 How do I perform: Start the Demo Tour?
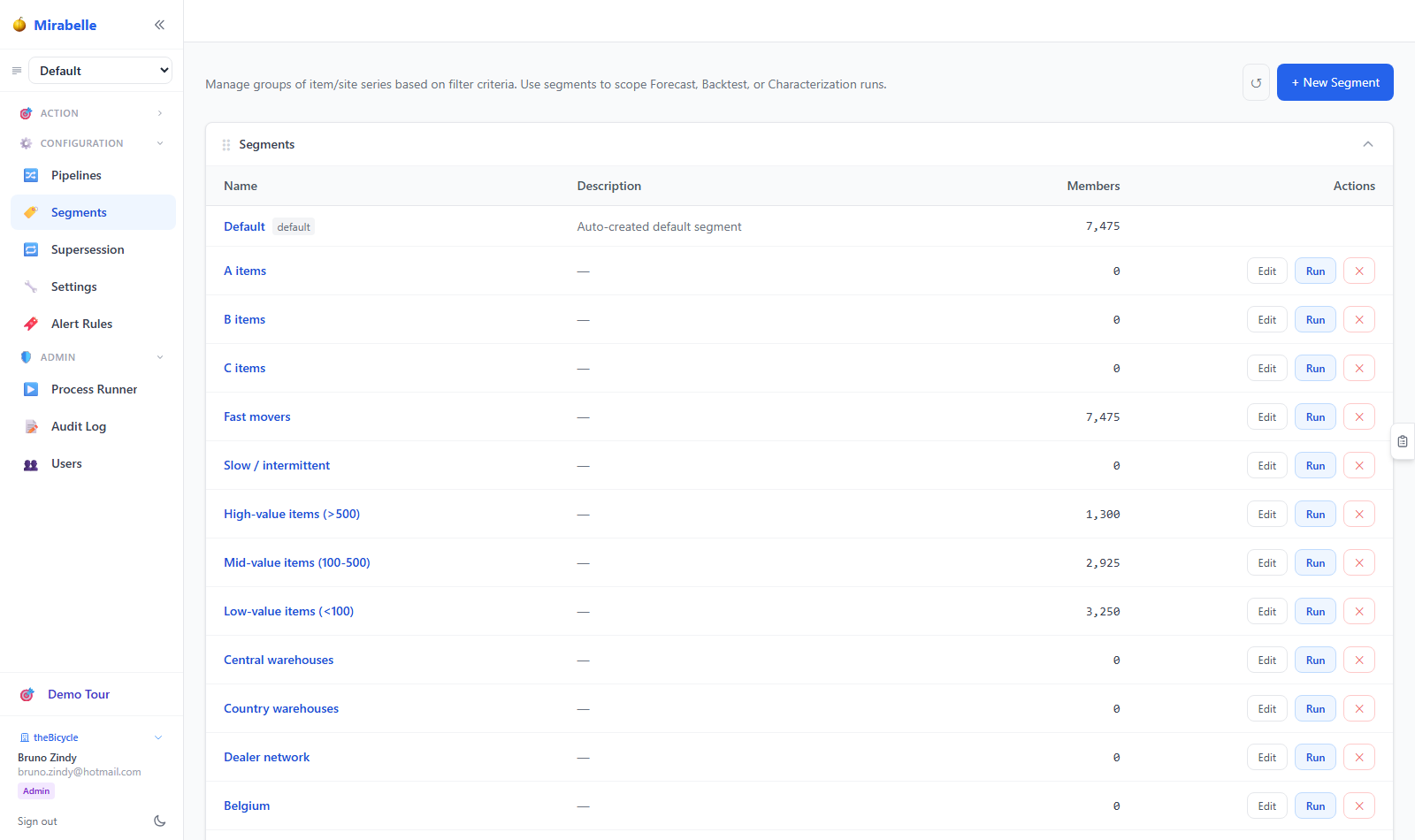[79, 694]
